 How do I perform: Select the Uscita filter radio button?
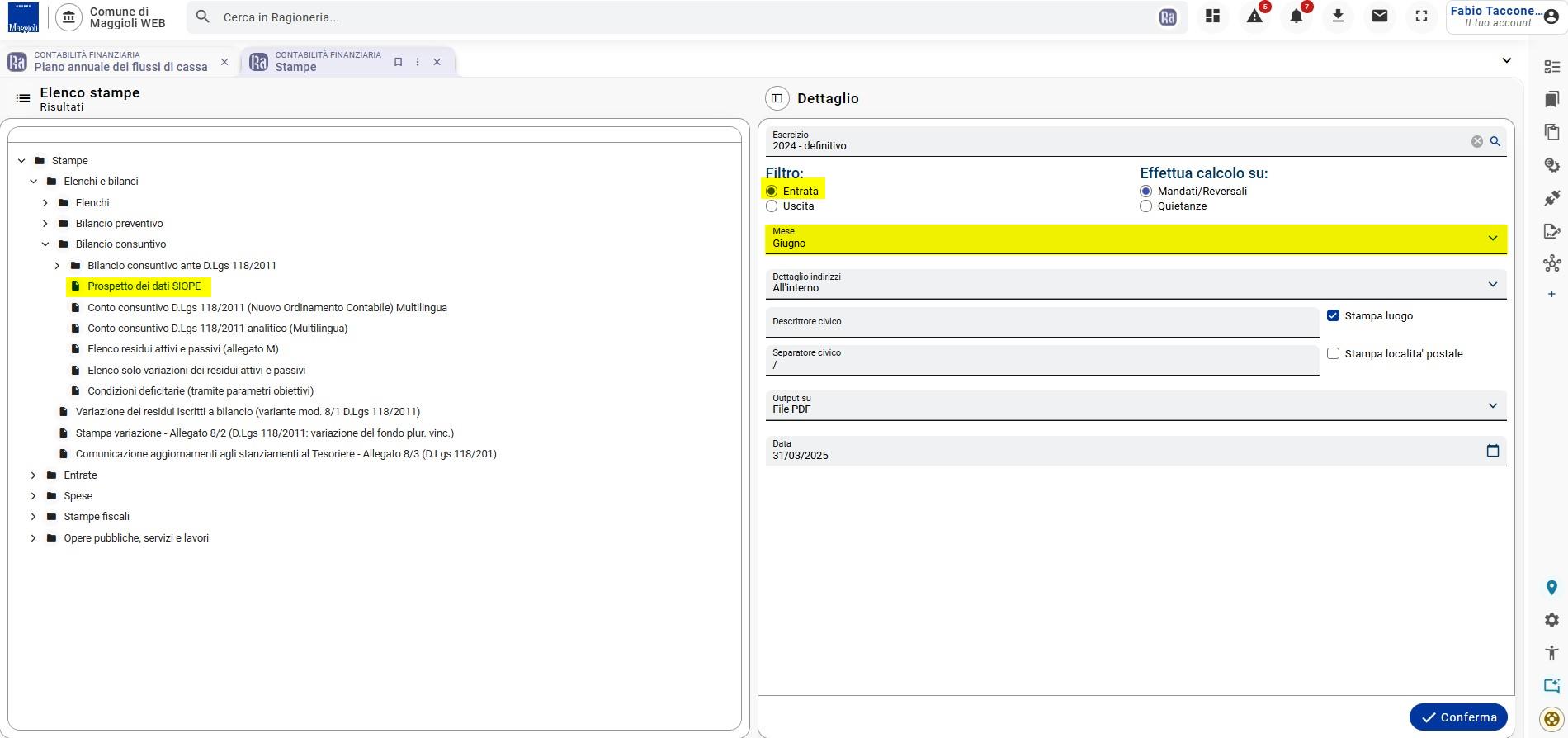772,206
